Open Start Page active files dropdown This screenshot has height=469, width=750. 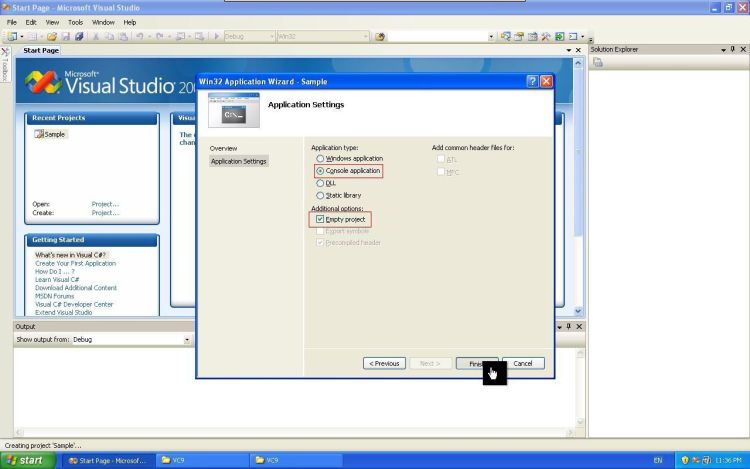[569, 50]
